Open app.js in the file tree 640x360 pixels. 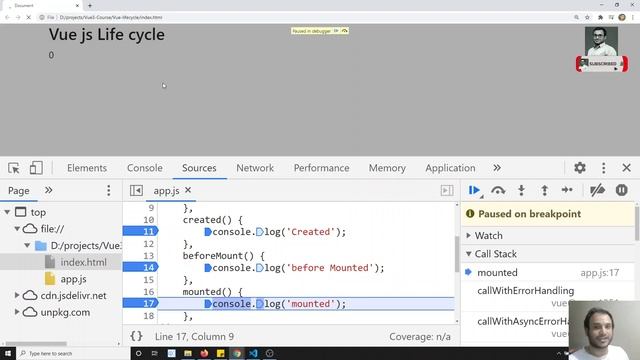(x=73, y=279)
